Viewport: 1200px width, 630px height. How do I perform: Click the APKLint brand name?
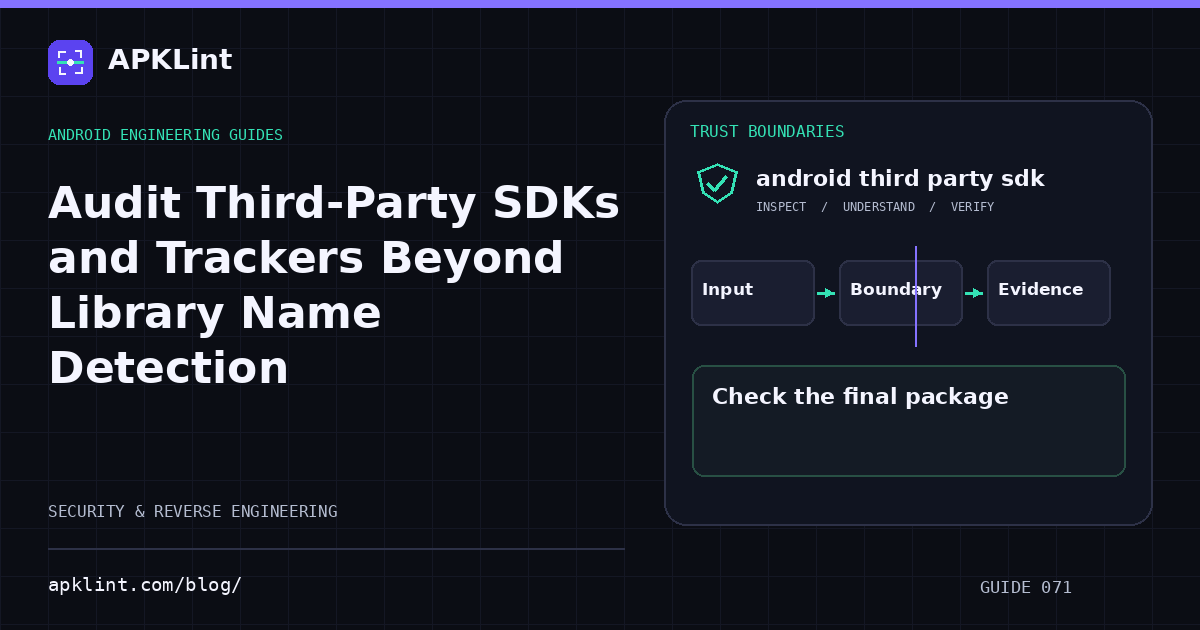170,60
